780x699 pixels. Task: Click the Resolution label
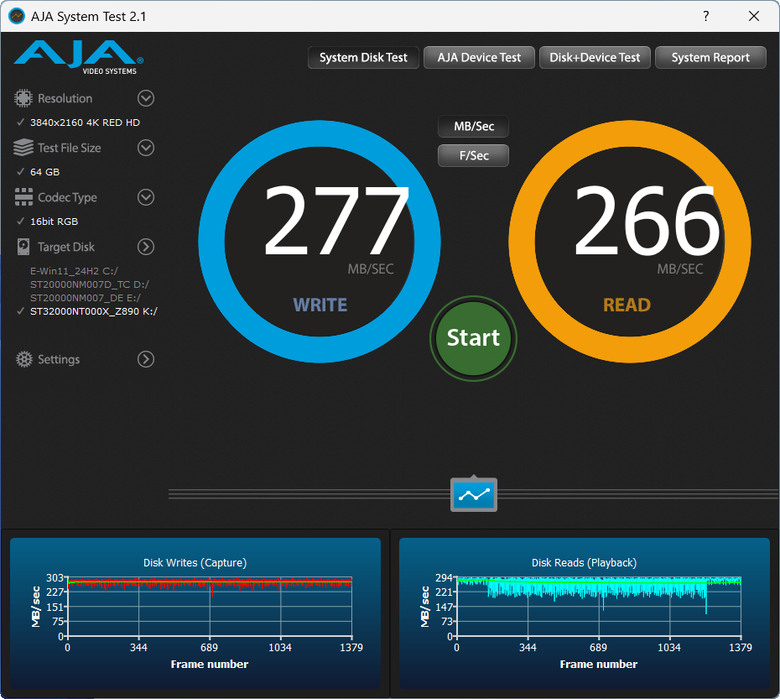pos(65,99)
